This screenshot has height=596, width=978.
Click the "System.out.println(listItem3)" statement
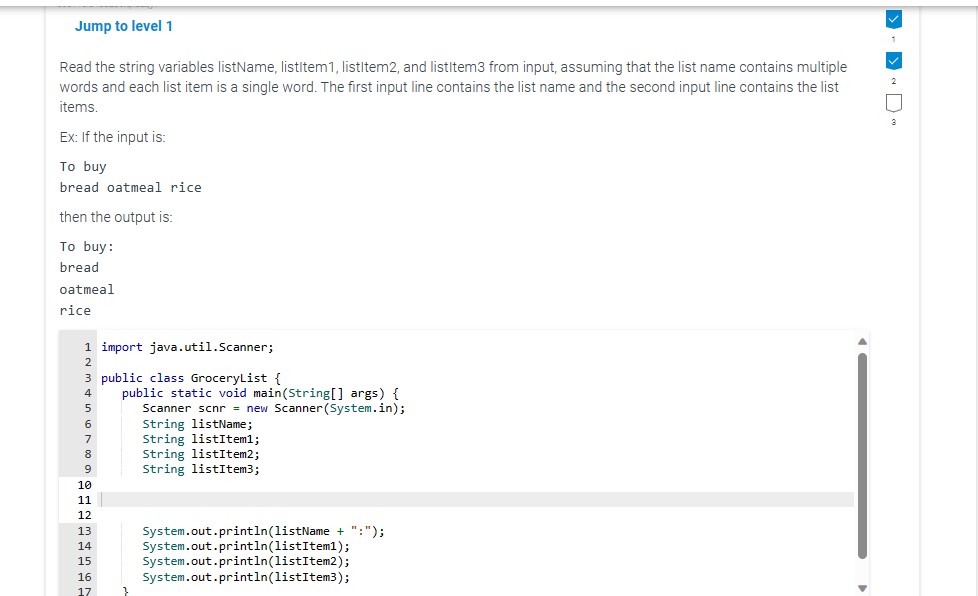[246, 576]
